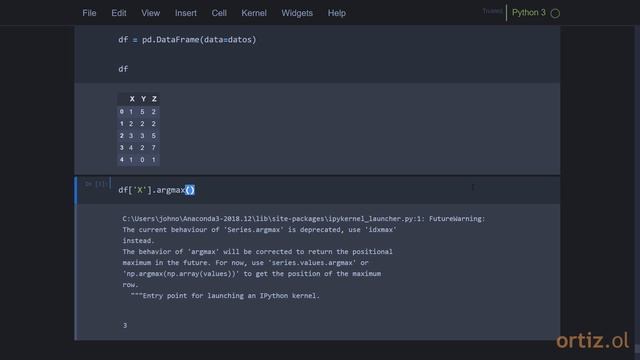
Task: Open the Cell menu
Action: click(x=219, y=13)
